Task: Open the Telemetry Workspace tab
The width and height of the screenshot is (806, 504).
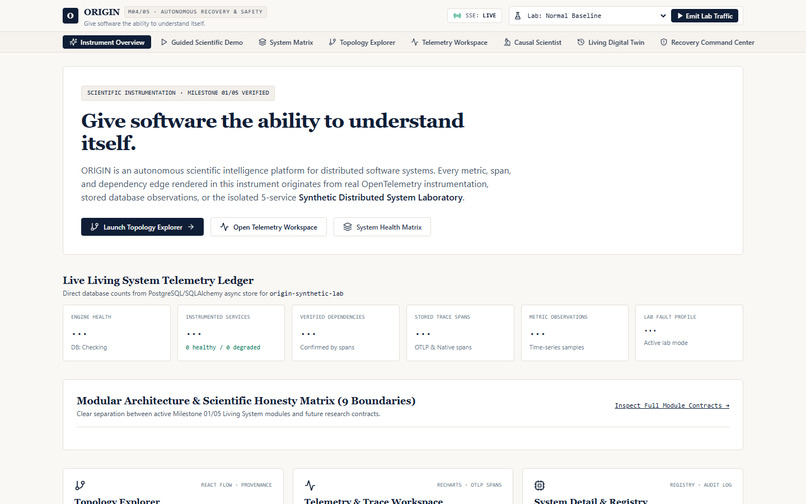Action: pyautogui.click(x=449, y=42)
